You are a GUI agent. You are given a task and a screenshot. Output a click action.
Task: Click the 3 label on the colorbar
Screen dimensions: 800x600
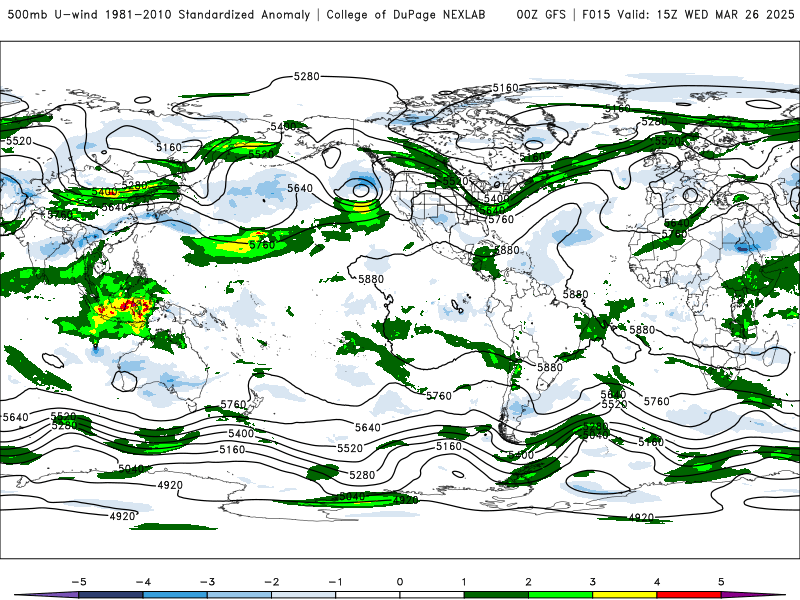[x=592, y=582]
